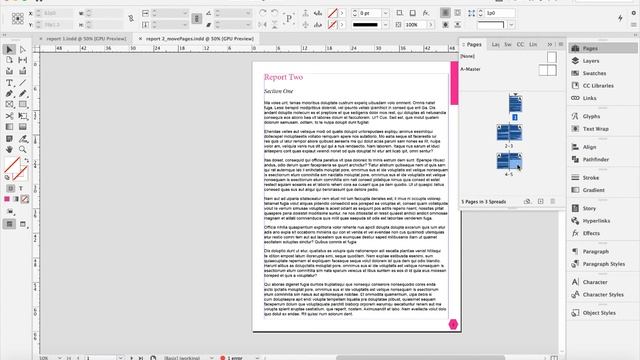
Task: Select the Rectangle Frame tool
Action: pyautogui.click(x=9, y=105)
